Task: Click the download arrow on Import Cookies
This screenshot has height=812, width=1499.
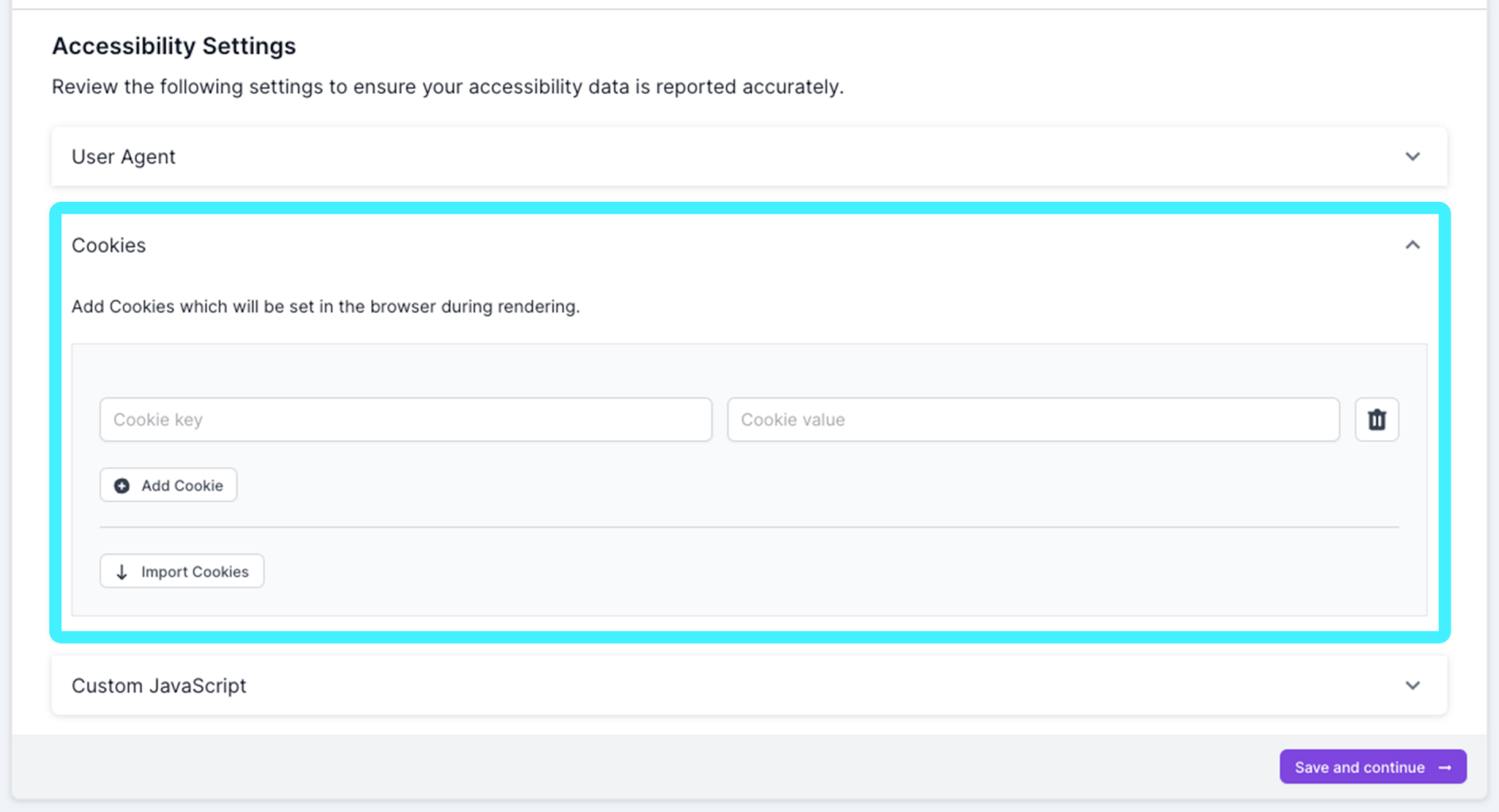Action: coord(122,571)
